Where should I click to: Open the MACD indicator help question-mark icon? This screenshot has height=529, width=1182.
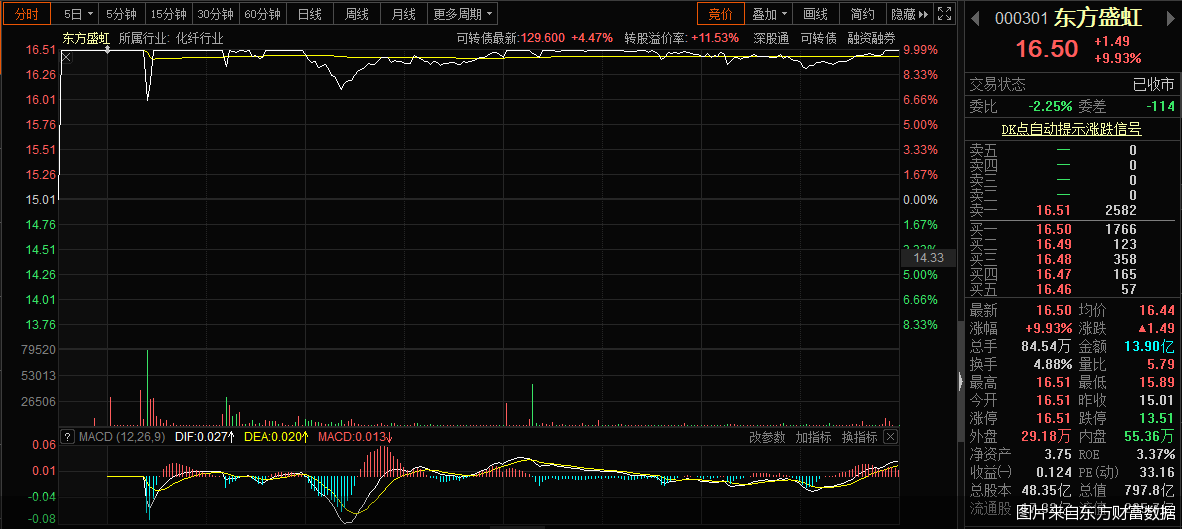[x=68, y=436]
